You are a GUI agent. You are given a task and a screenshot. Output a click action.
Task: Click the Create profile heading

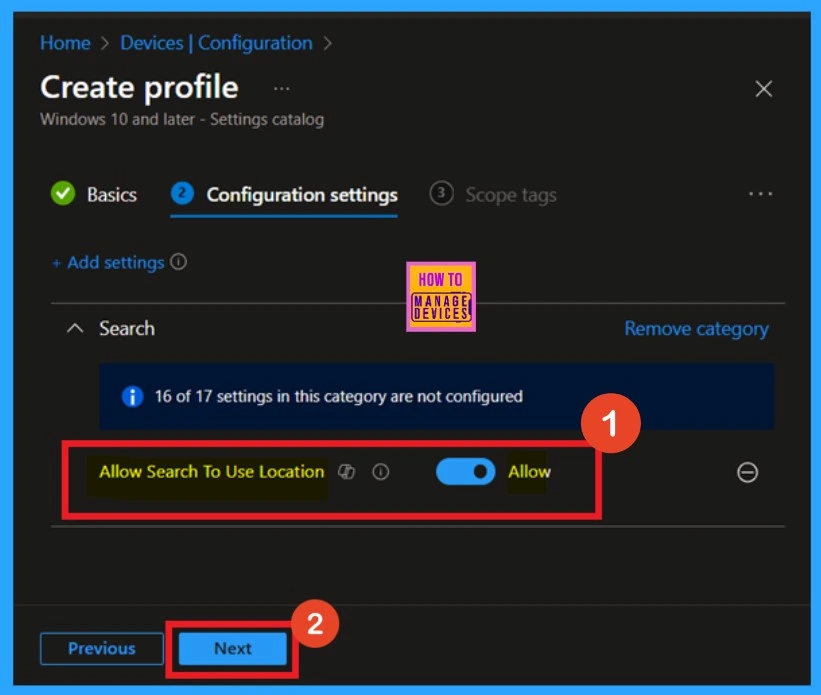pos(139,87)
